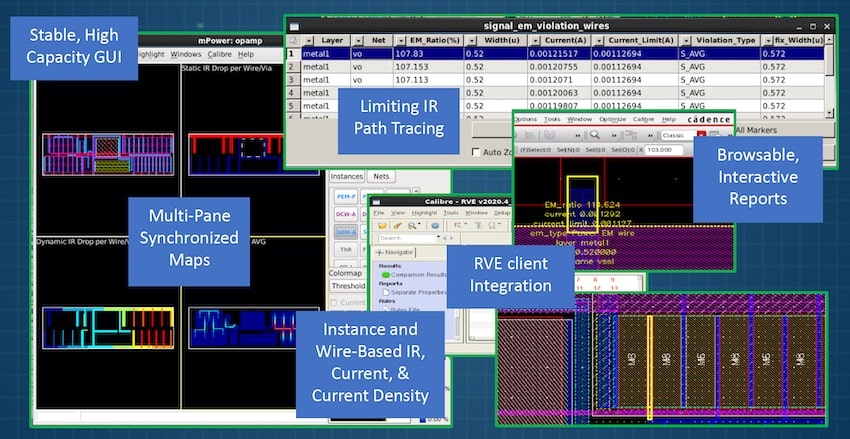Open Search field dropdown arrow in Calibre RVE

pyautogui.click(x=438, y=238)
